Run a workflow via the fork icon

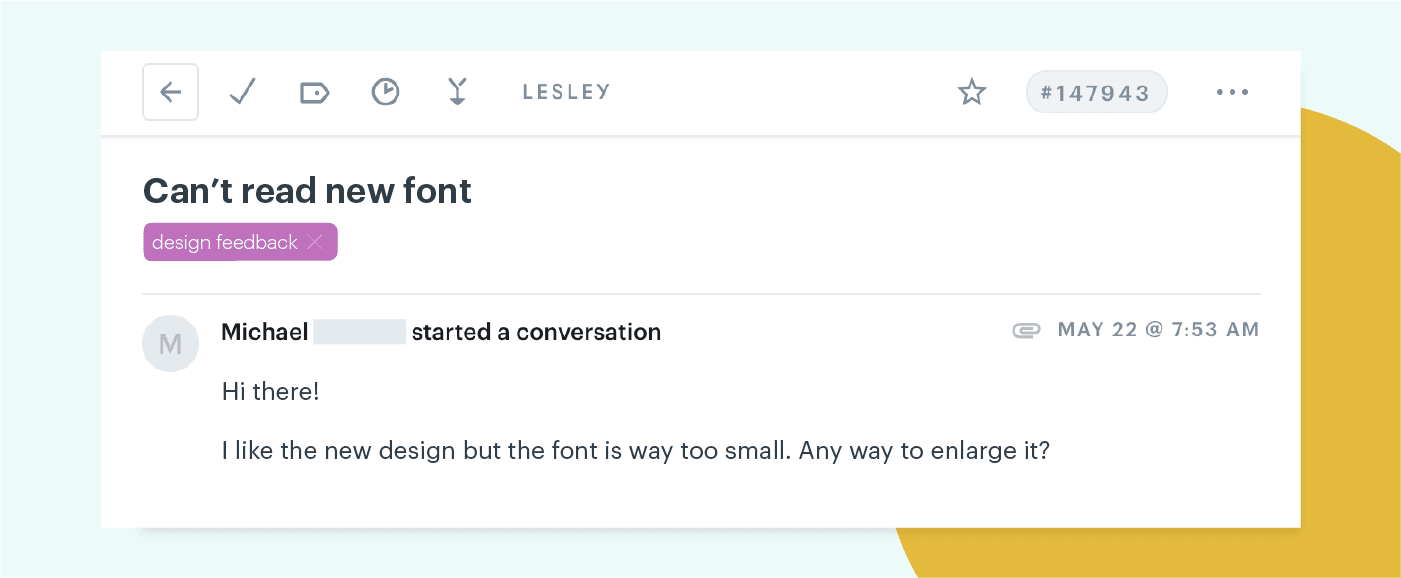(457, 92)
